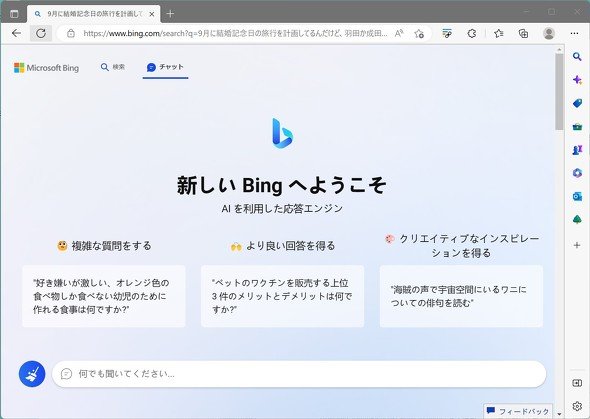
Task: Click the AI を利用した応答エンジン subtitle
Action: click(x=282, y=208)
